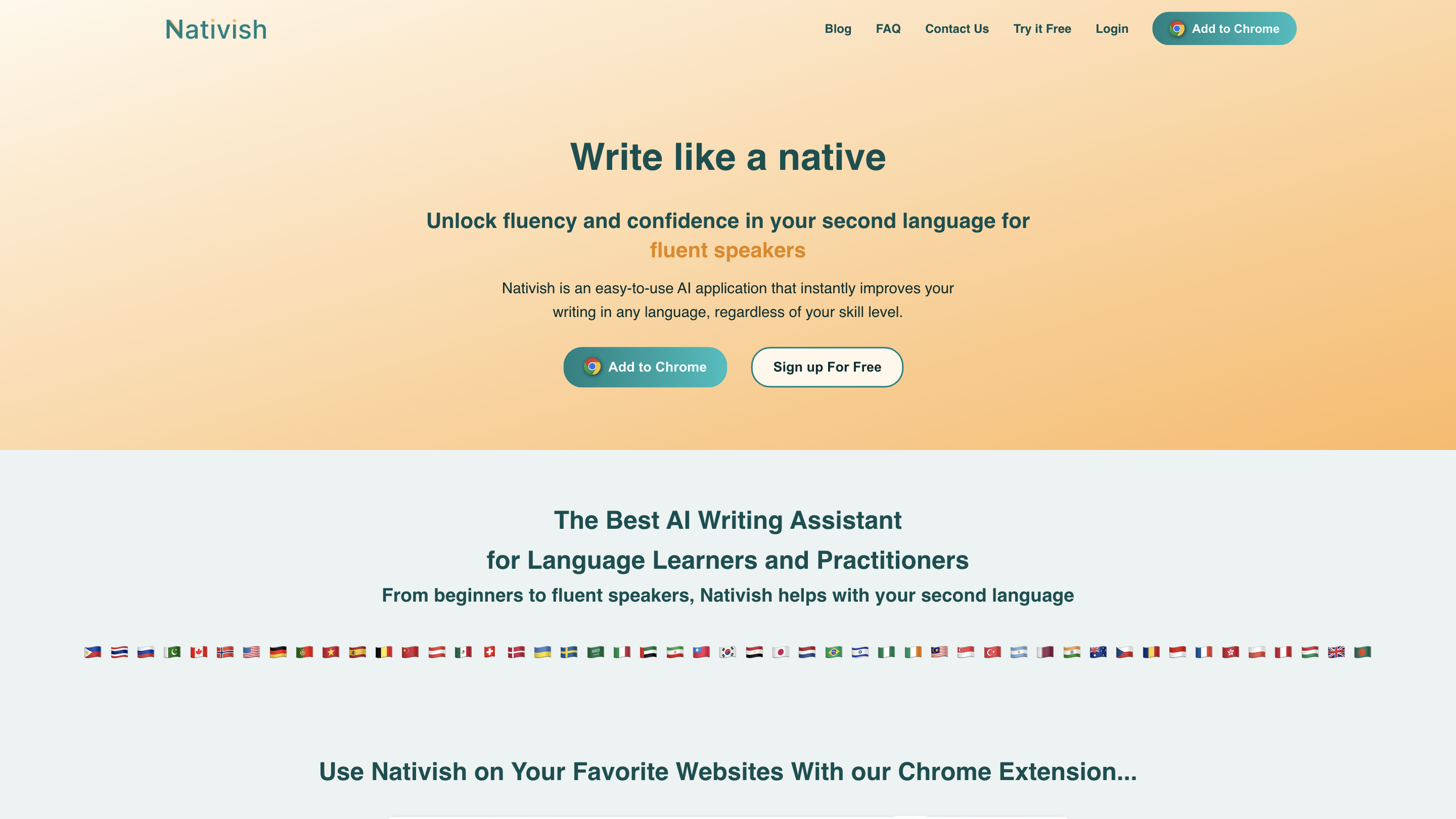Click the Japan flag icon
Viewport: 1456px width, 819px height.
781,652
